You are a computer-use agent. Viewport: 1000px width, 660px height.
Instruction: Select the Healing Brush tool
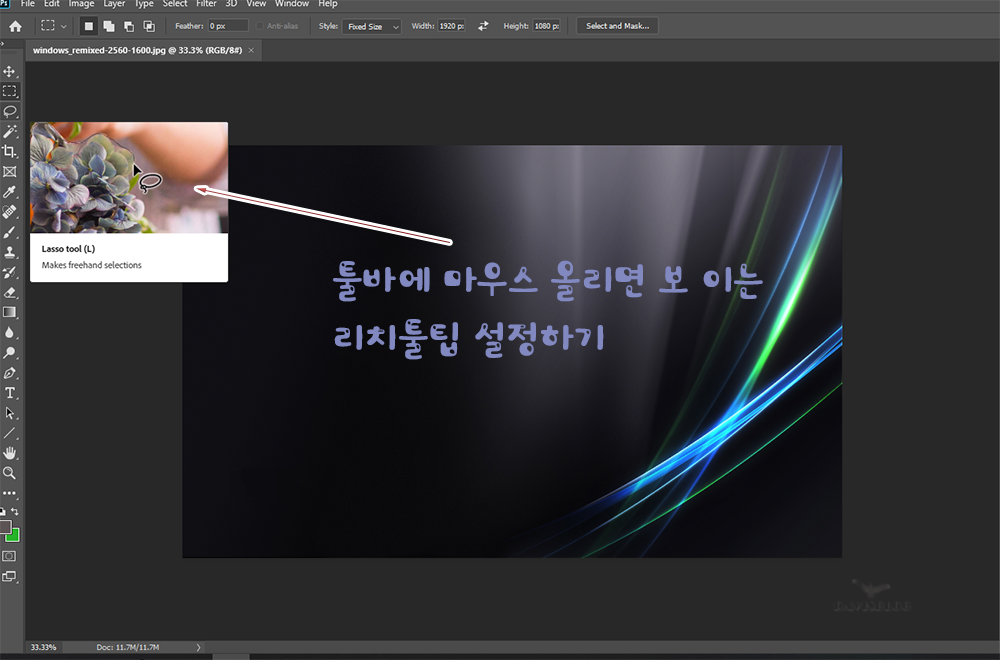click(x=10, y=212)
